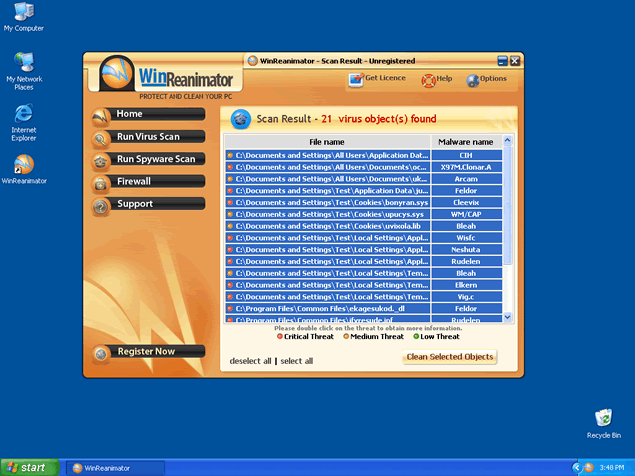The image size is (635, 476).
Task: Click the Run Virus Scan magnifier icon
Action: pyautogui.click(x=101, y=138)
